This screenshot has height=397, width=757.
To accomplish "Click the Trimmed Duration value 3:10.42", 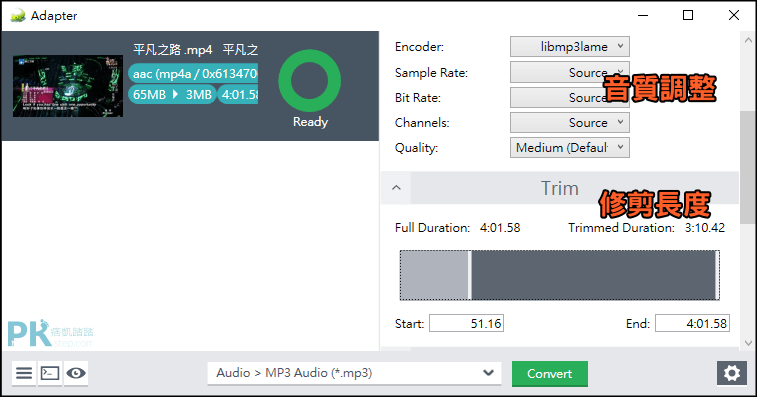I will (704, 228).
